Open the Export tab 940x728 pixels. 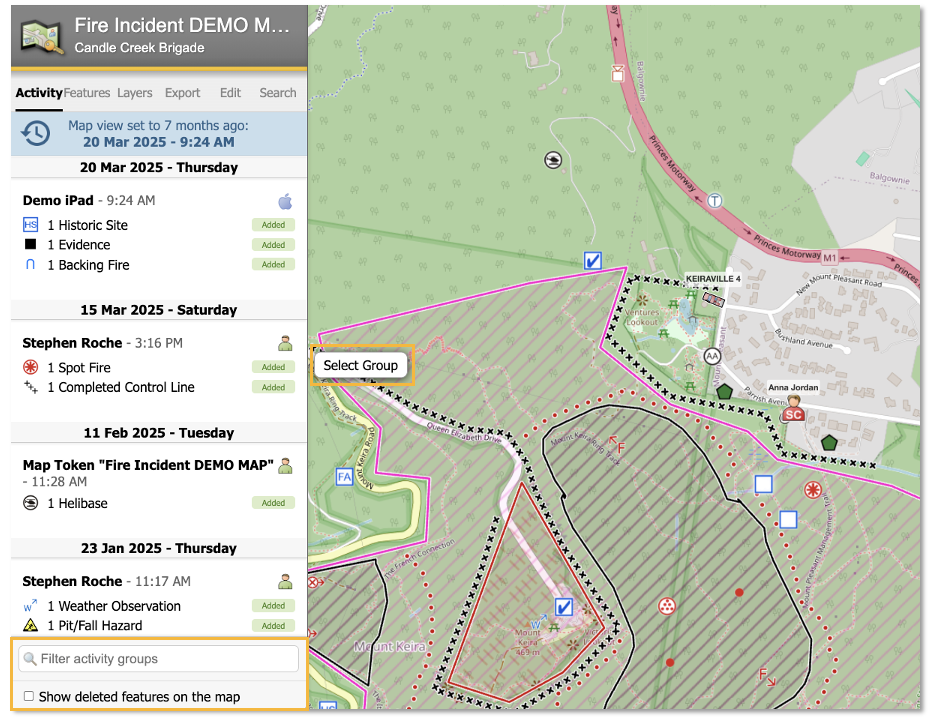tap(183, 93)
